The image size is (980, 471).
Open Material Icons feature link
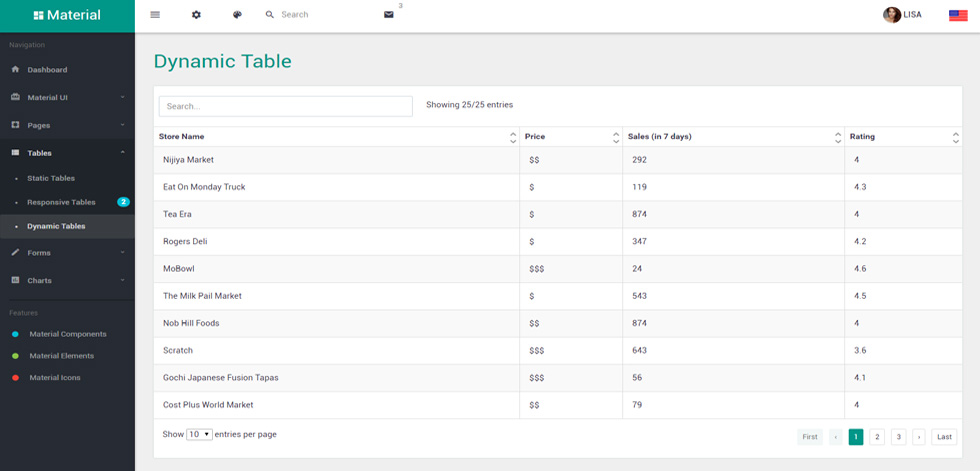click(55, 378)
